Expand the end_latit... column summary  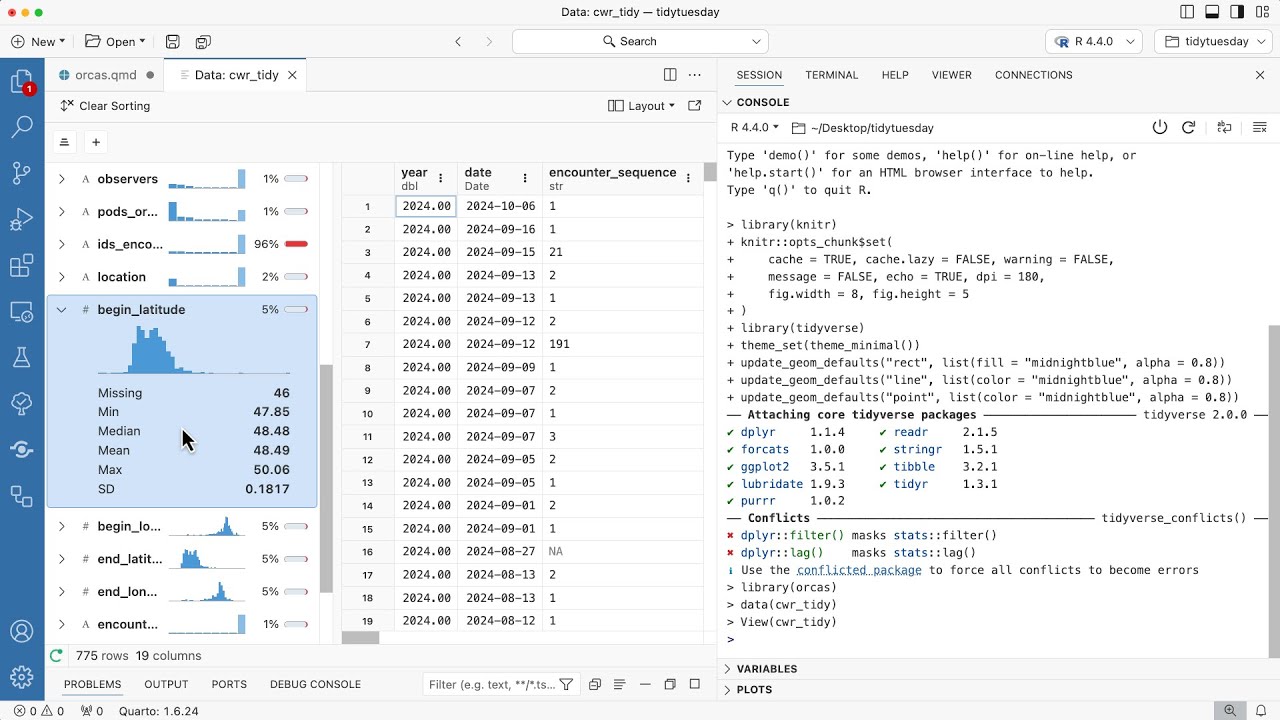point(61,559)
